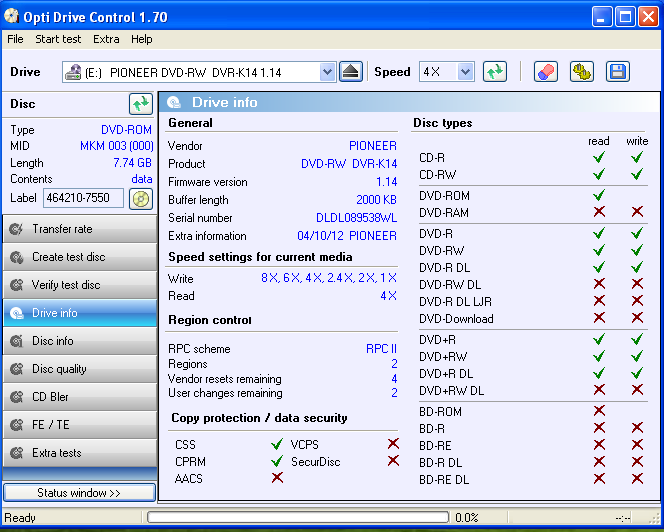
Task: Click the VCPS red cross mark
Action: point(393,443)
